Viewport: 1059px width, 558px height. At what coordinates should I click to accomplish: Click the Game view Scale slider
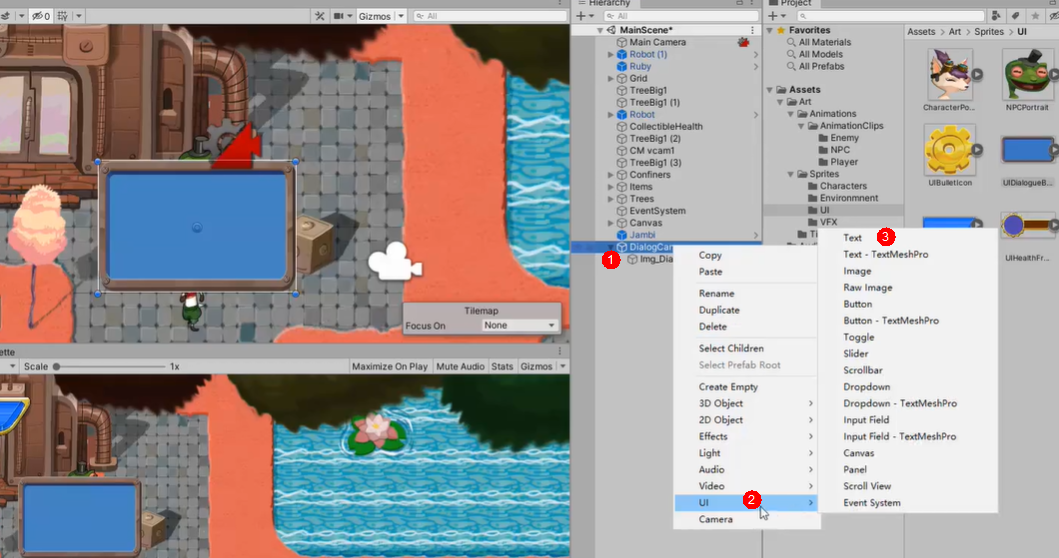(x=111, y=366)
